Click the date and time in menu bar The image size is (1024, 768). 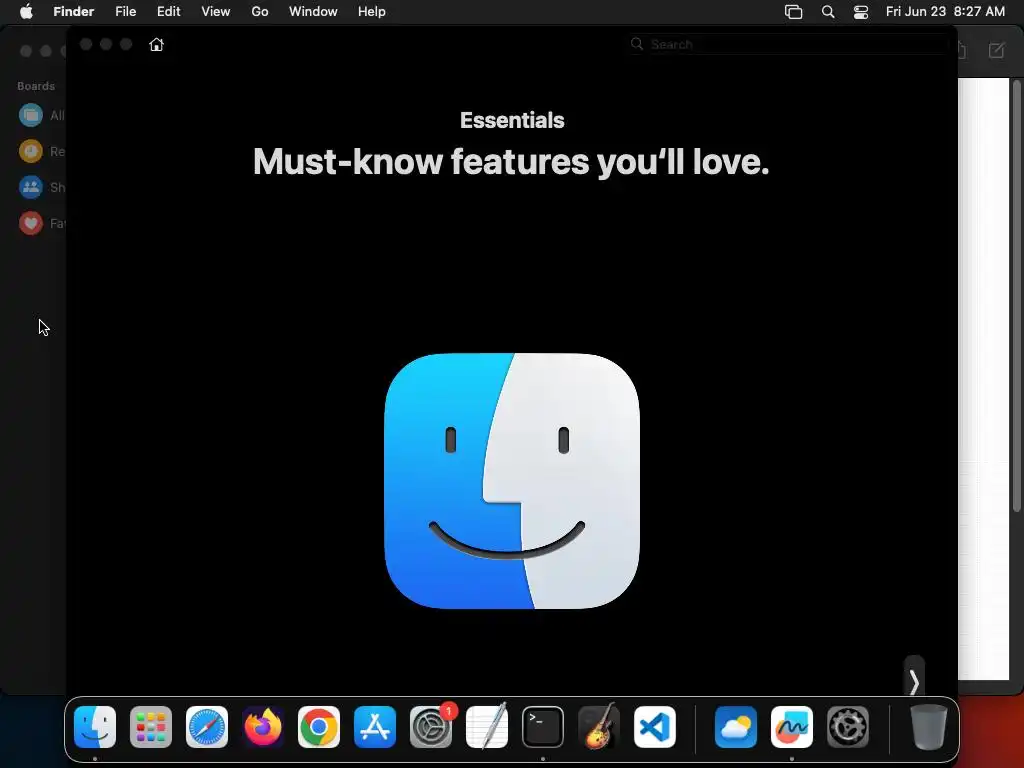(945, 12)
